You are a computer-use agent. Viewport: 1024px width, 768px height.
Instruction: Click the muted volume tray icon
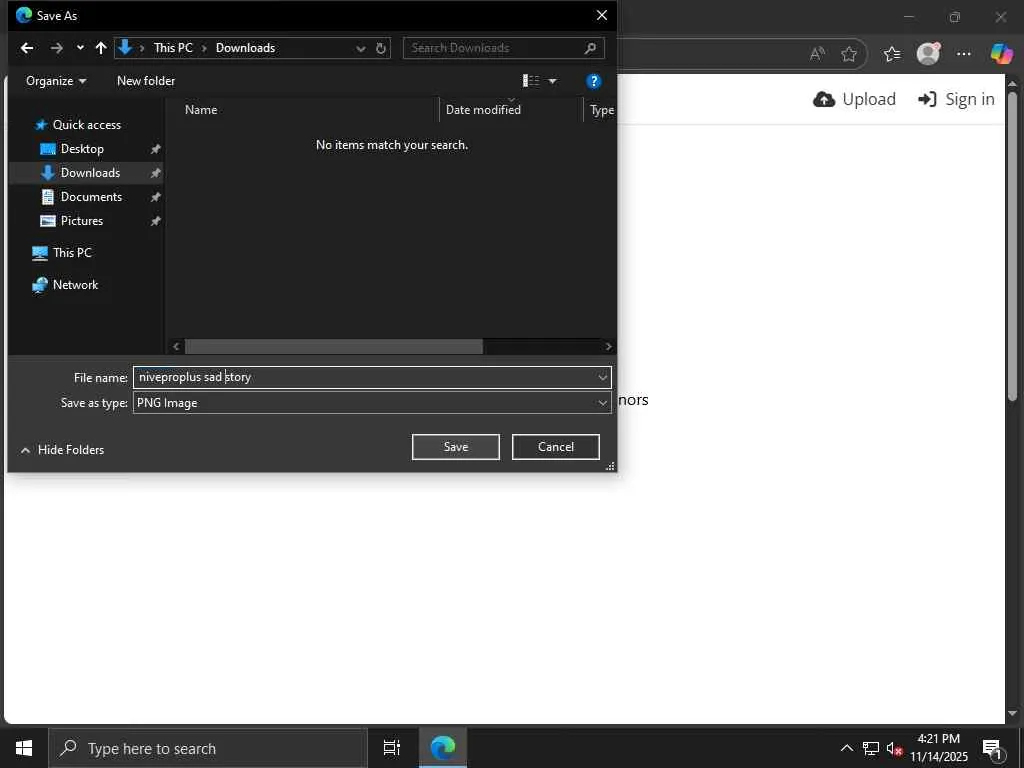coord(894,748)
